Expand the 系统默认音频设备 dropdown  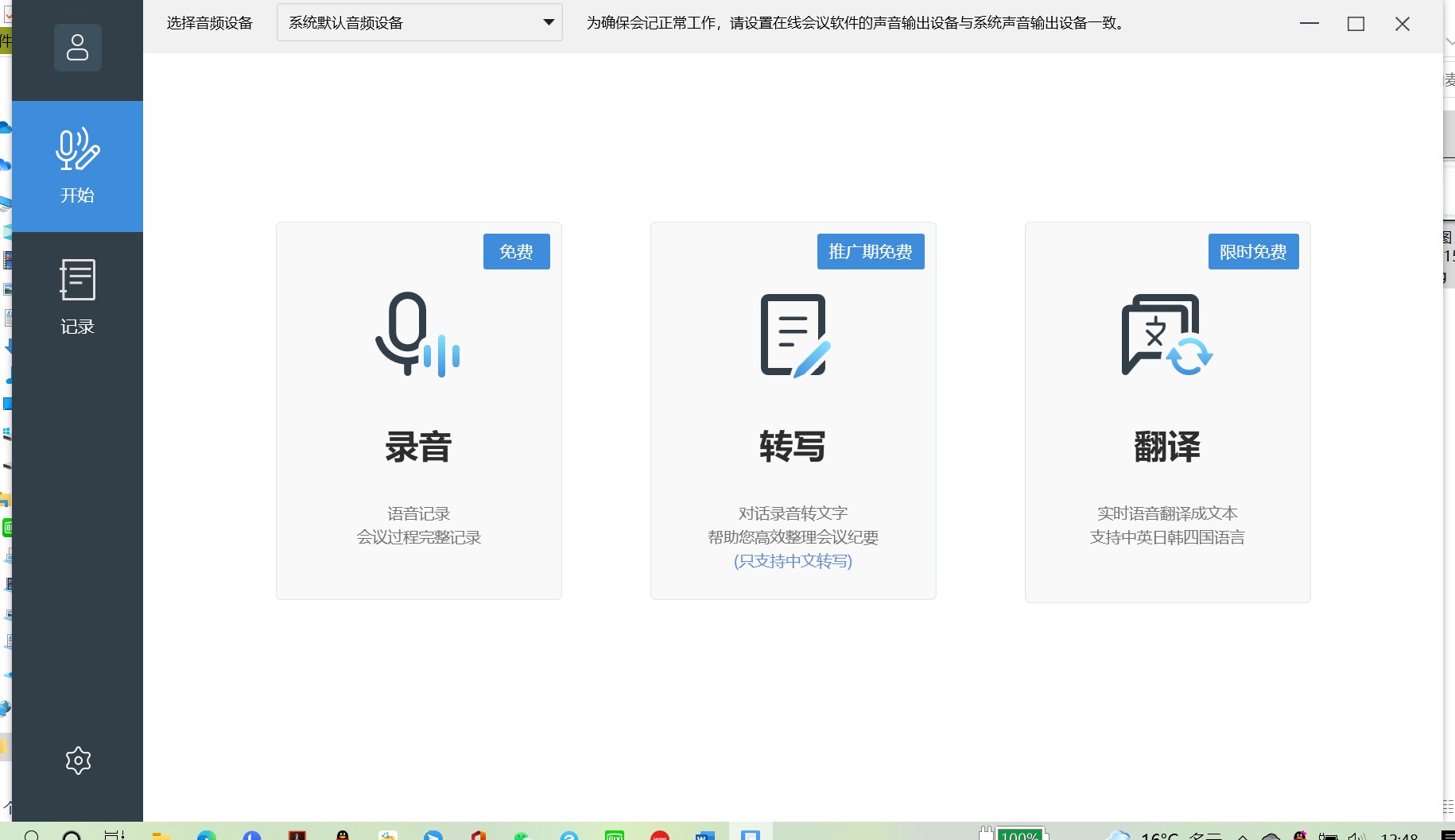419,22
